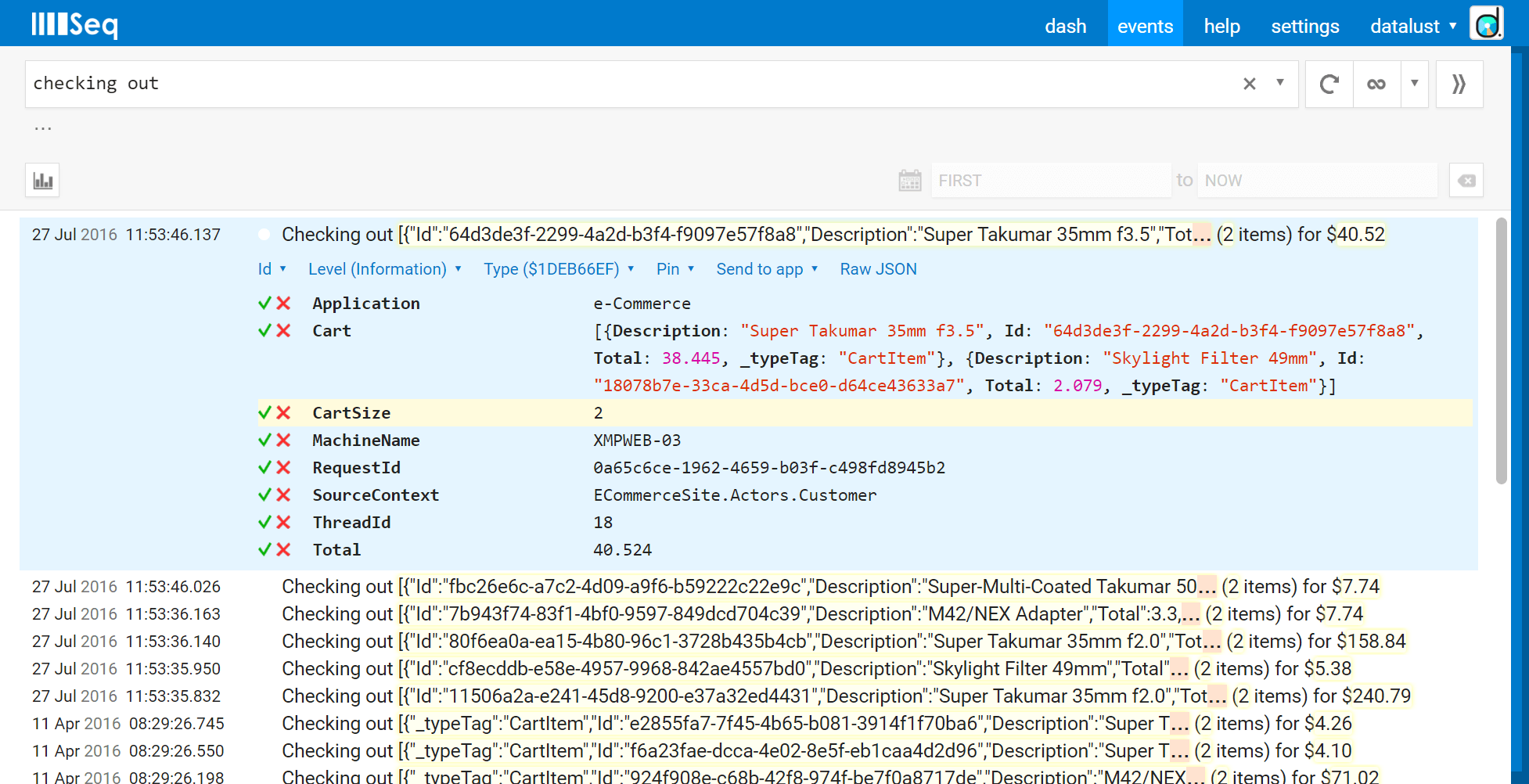The image size is (1529, 784).
Task: Filter matching CartSize with the check icon
Action: [x=265, y=413]
